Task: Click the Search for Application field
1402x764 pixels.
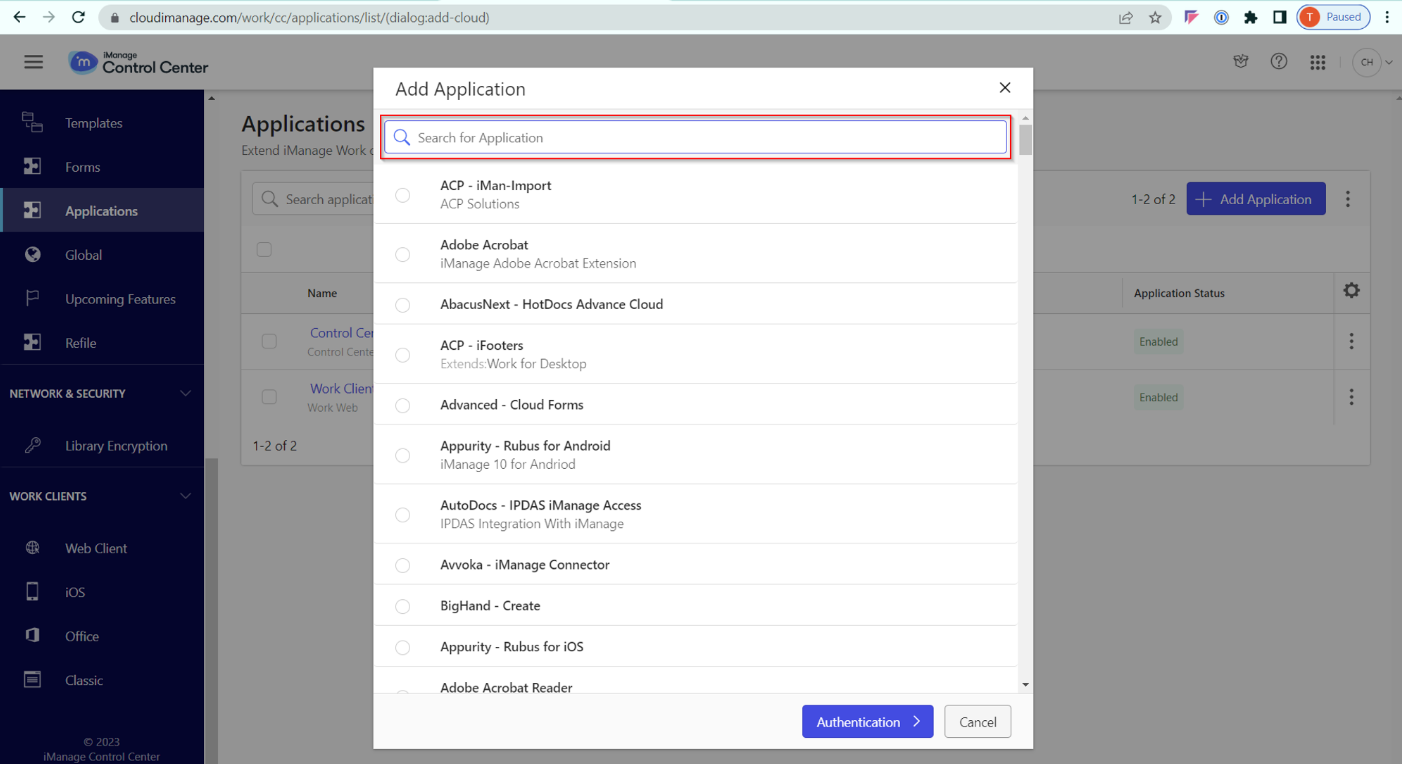Action: (696, 137)
